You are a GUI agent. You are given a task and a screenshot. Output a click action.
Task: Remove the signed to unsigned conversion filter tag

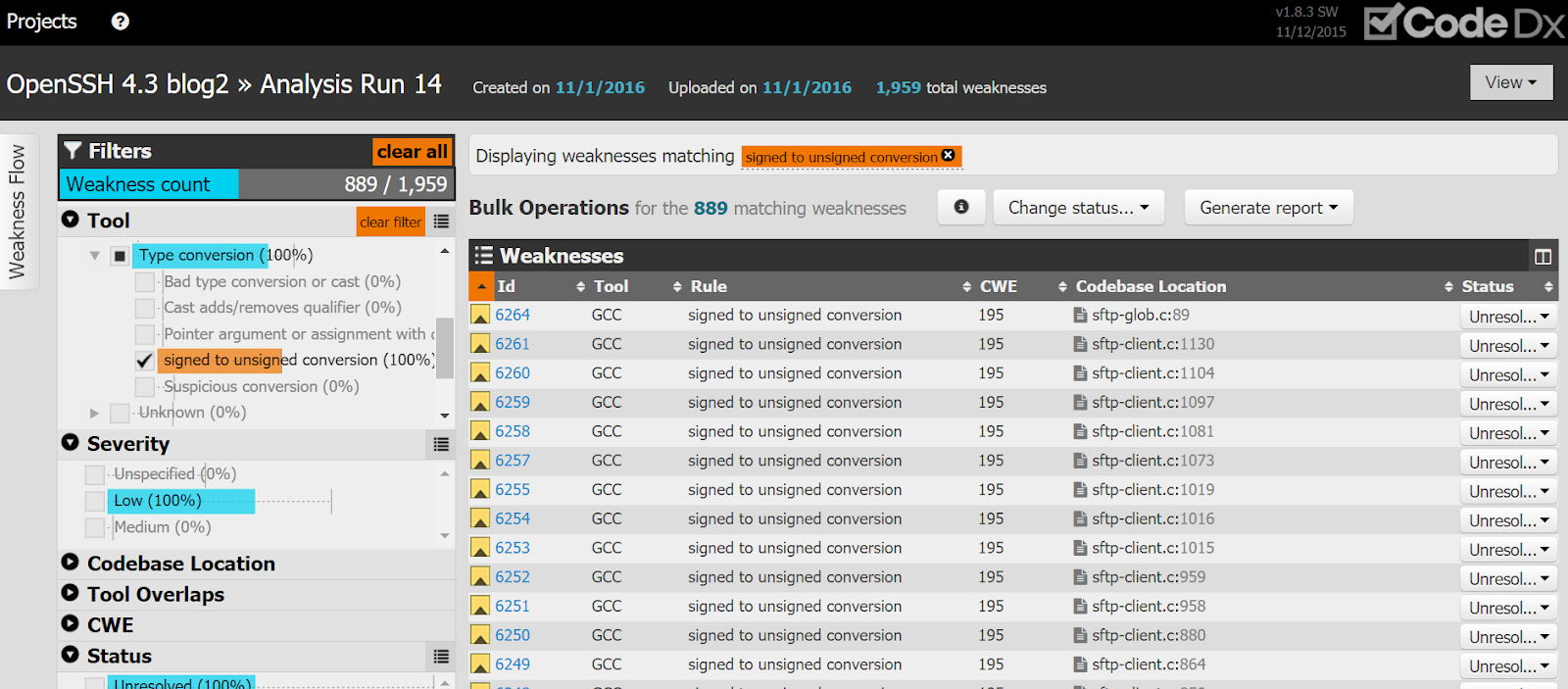(x=948, y=156)
